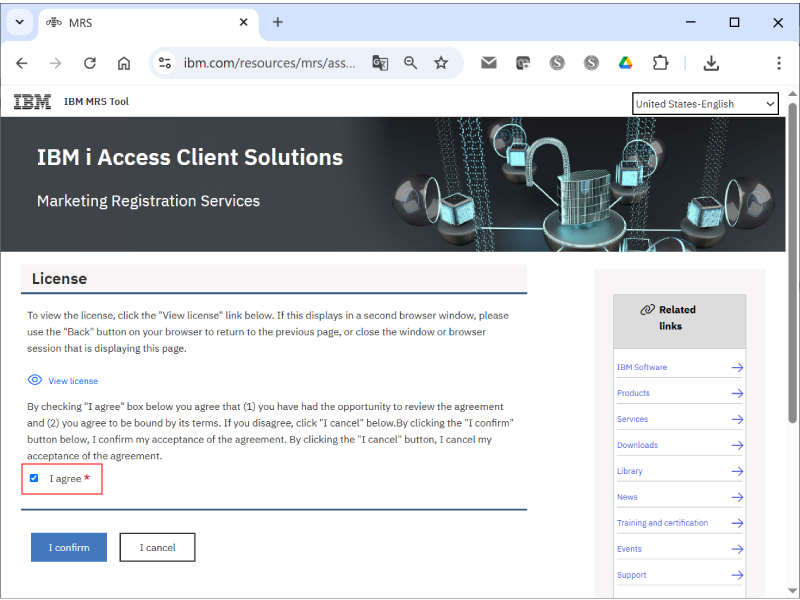Click the eye icon beside View license
This screenshot has height=600, width=800.
click(x=35, y=380)
